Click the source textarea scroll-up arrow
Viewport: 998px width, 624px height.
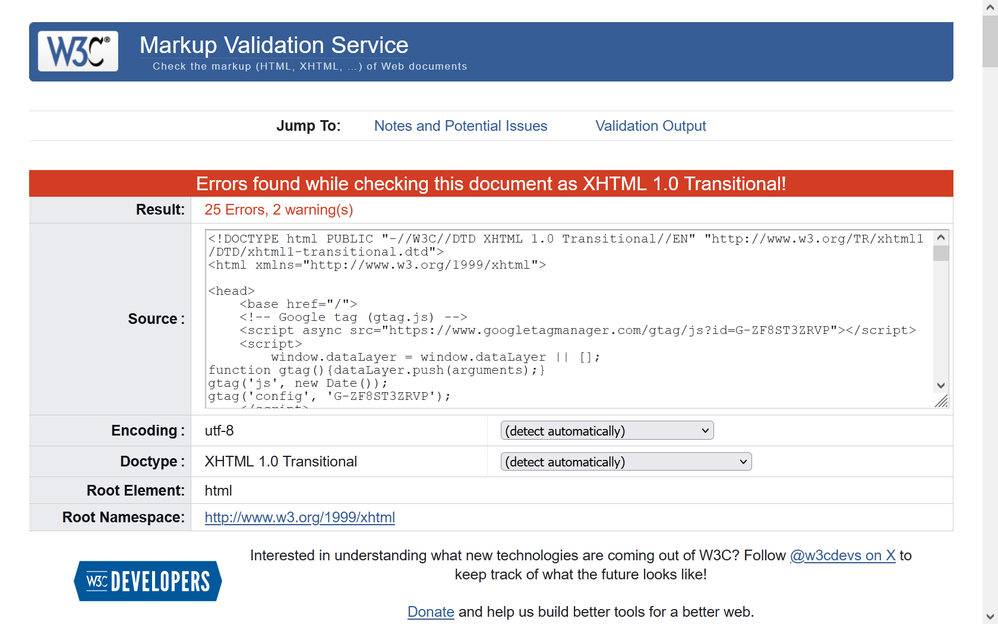click(x=940, y=238)
